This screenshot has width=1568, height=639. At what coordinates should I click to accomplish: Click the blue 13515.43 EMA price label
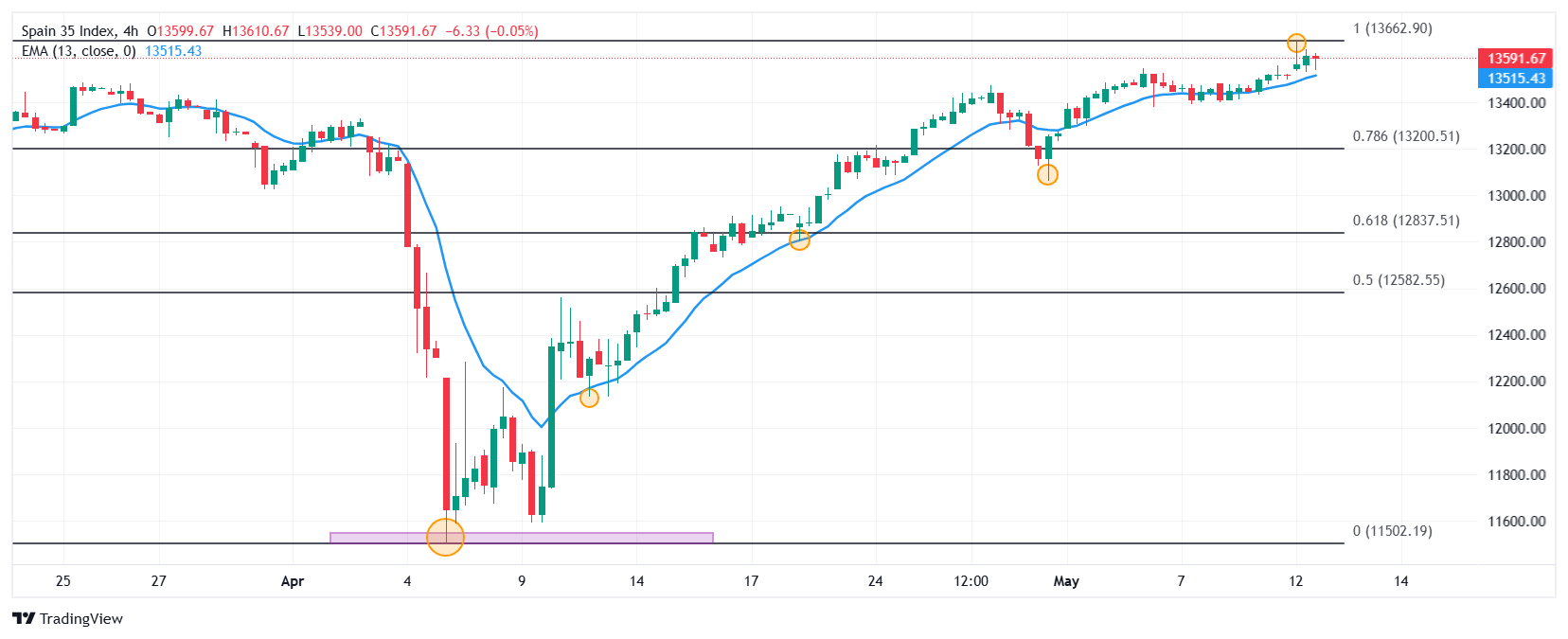[1515, 79]
